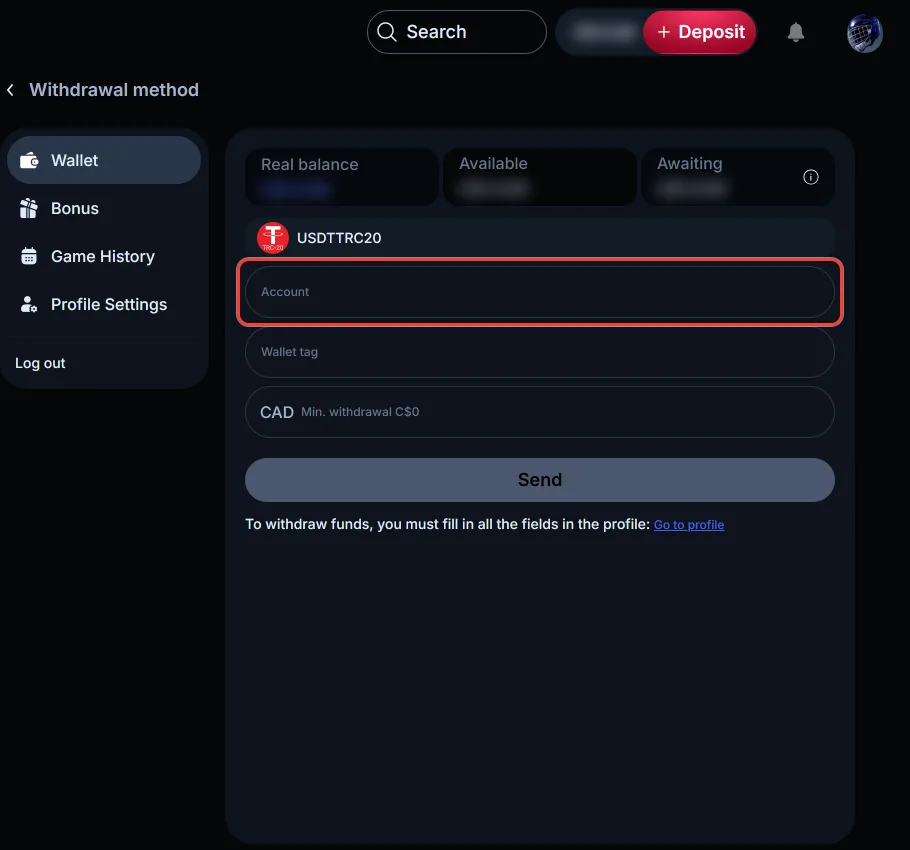910x850 pixels.
Task: Open the user avatar menu
Action: (x=864, y=33)
